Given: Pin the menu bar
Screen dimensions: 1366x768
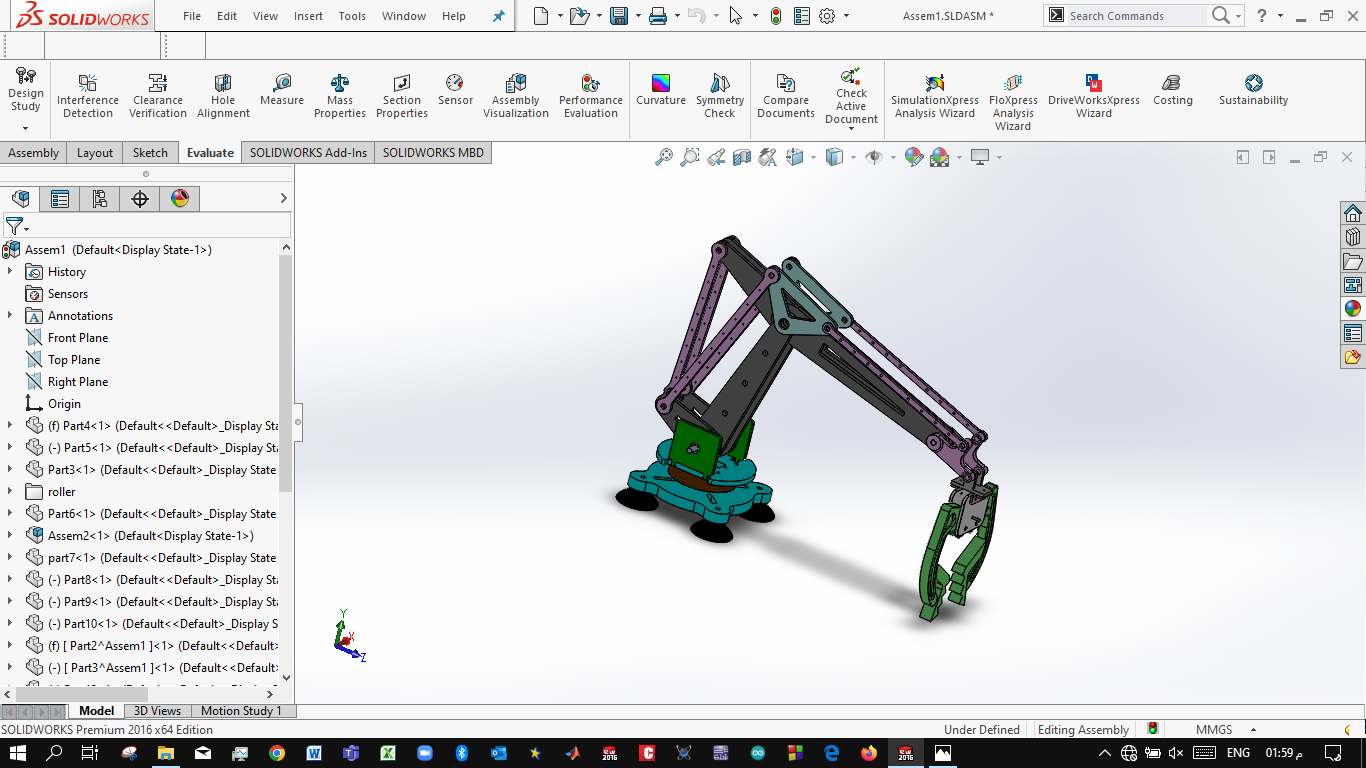Looking at the screenshot, I should [x=498, y=16].
